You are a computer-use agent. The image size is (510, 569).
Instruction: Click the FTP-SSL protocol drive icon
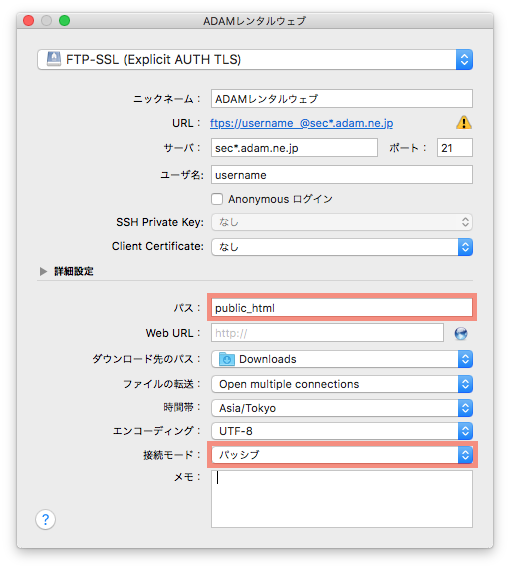point(54,59)
